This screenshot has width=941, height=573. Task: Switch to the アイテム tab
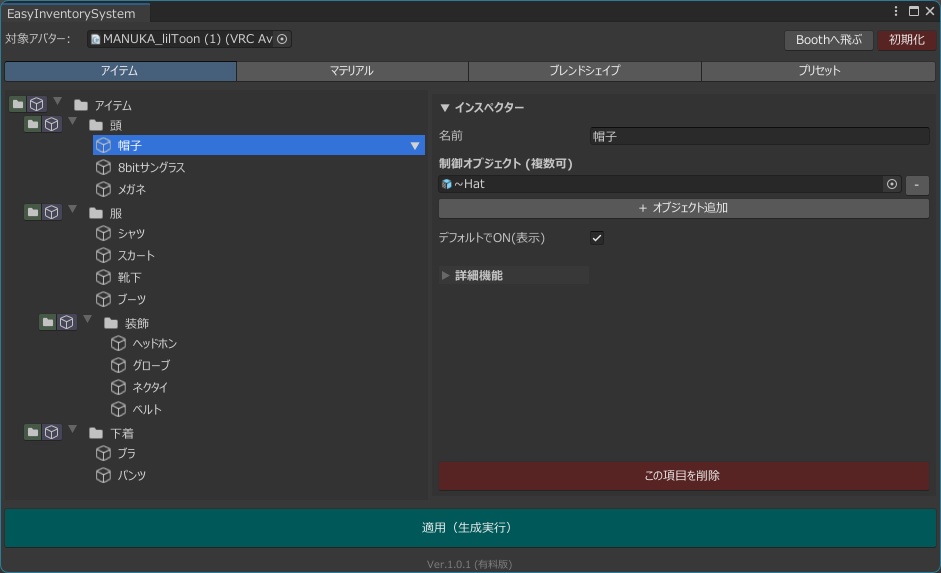(121, 71)
